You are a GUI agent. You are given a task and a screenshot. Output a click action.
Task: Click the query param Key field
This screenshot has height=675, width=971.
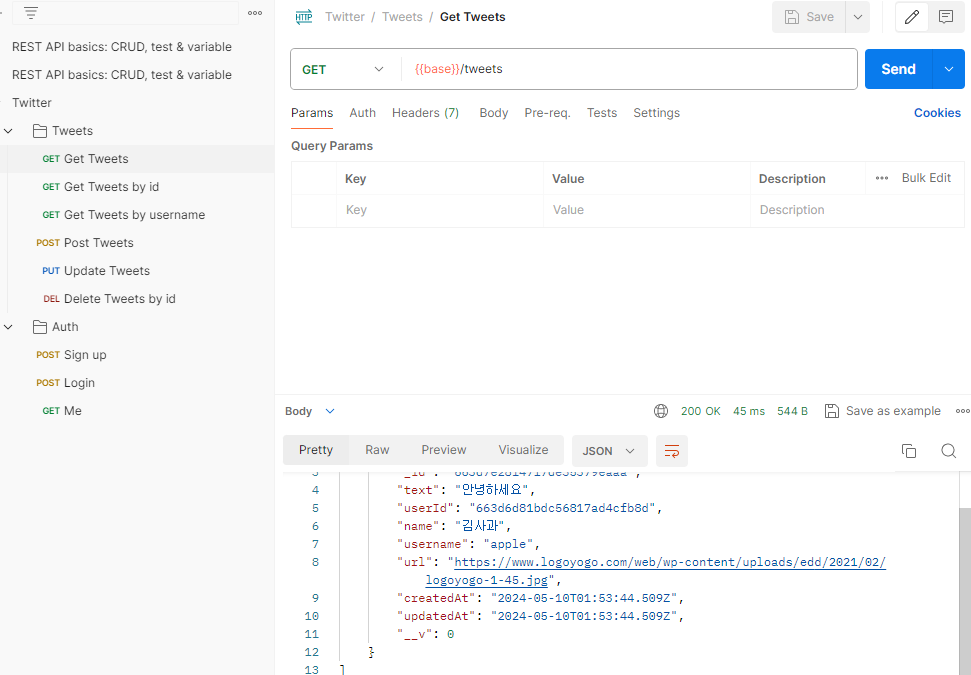click(440, 210)
